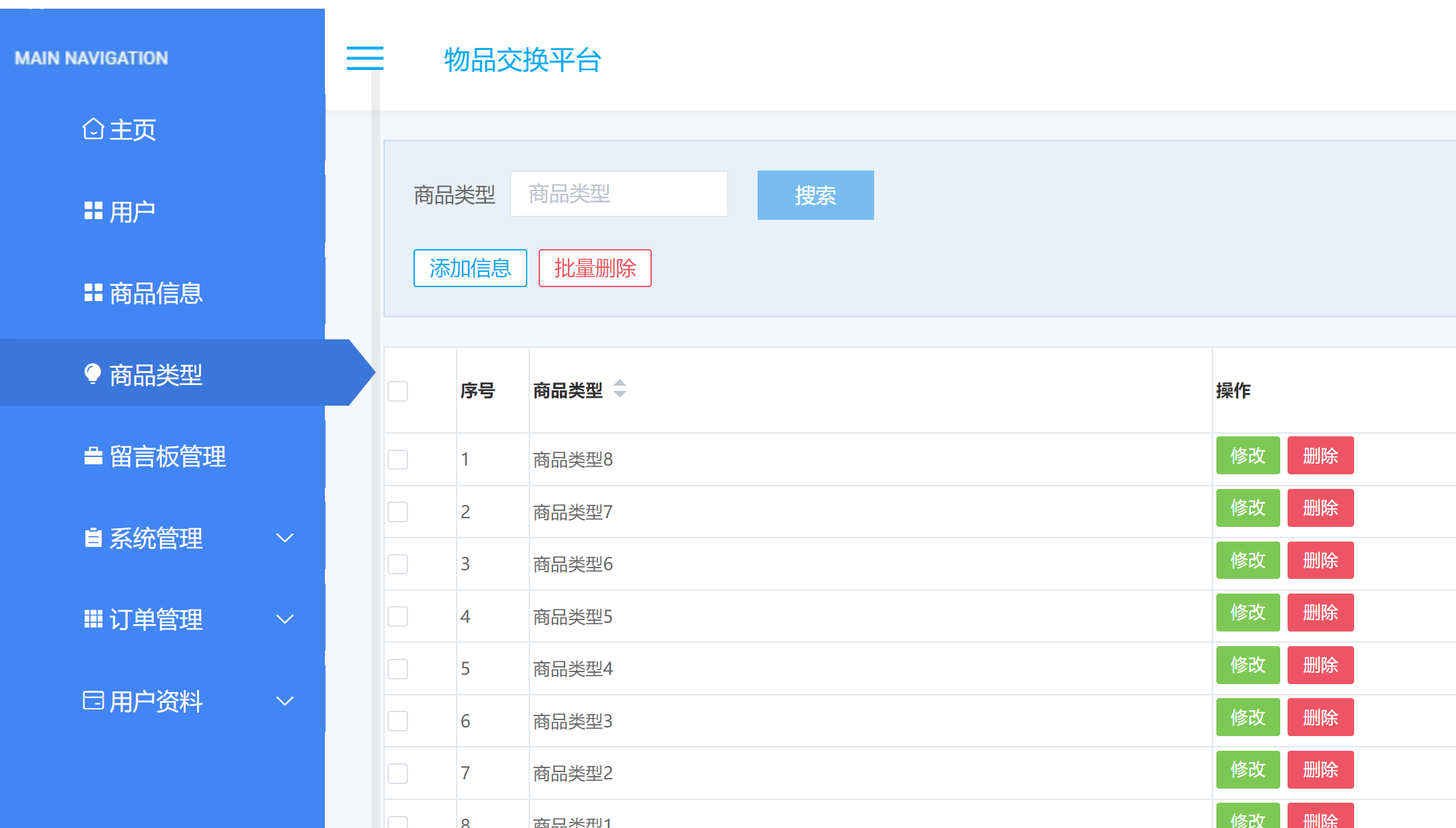Click 删除 for 商品类型2
1456x828 pixels.
coord(1321,769)
